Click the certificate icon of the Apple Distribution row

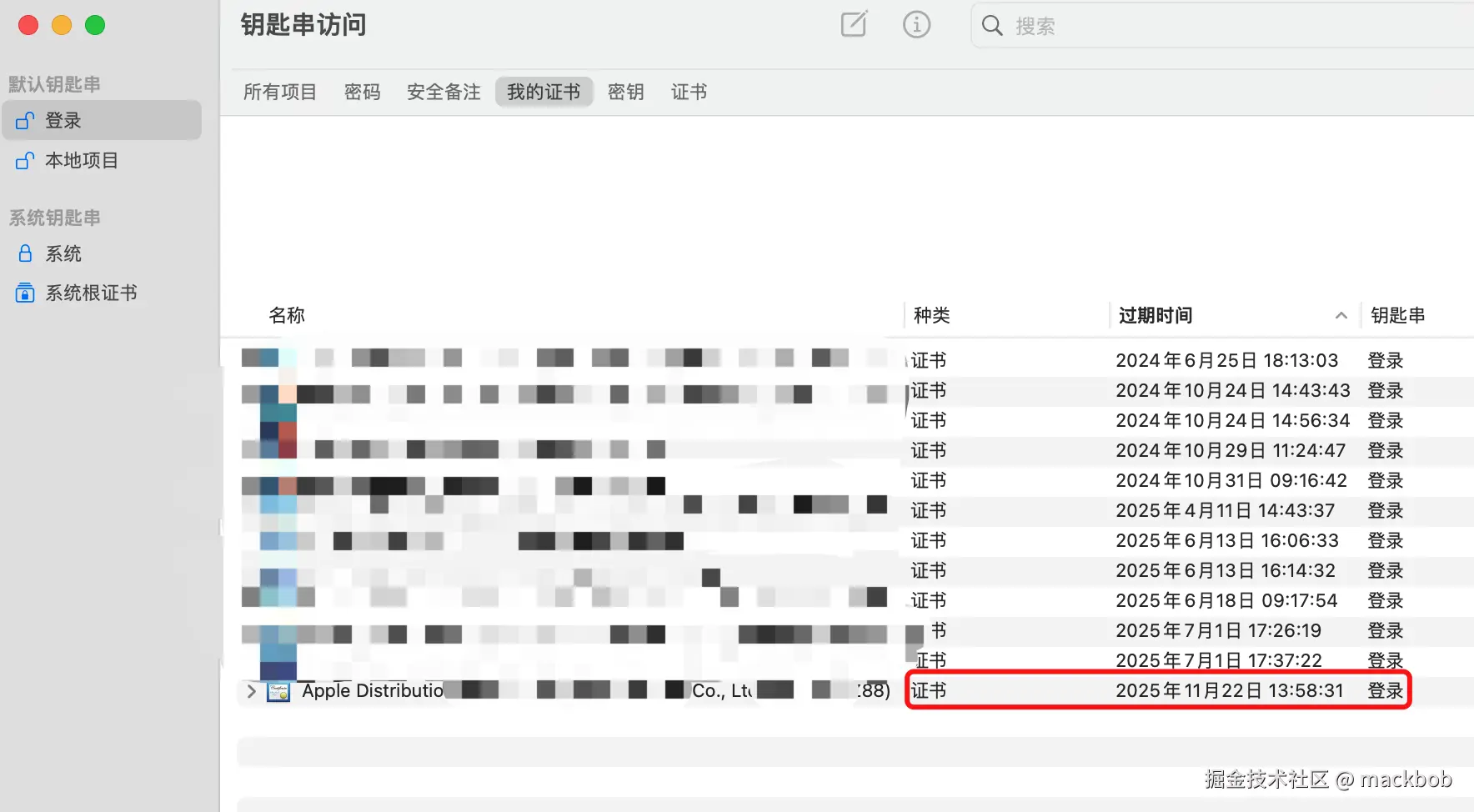coord(278,691)
